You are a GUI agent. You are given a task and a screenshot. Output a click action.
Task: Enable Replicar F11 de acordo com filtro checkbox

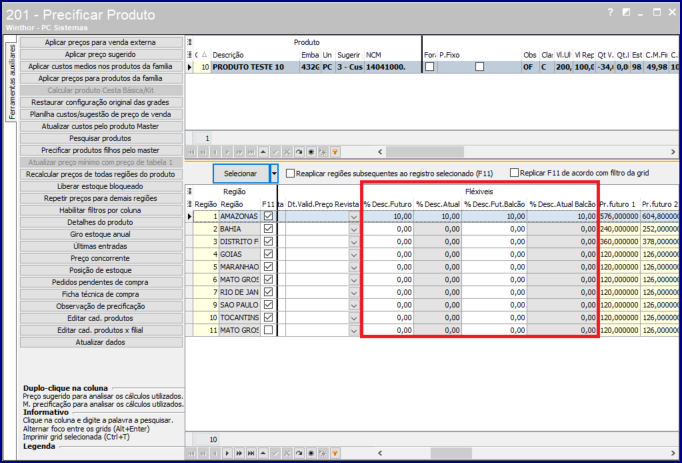click(515, 173)
